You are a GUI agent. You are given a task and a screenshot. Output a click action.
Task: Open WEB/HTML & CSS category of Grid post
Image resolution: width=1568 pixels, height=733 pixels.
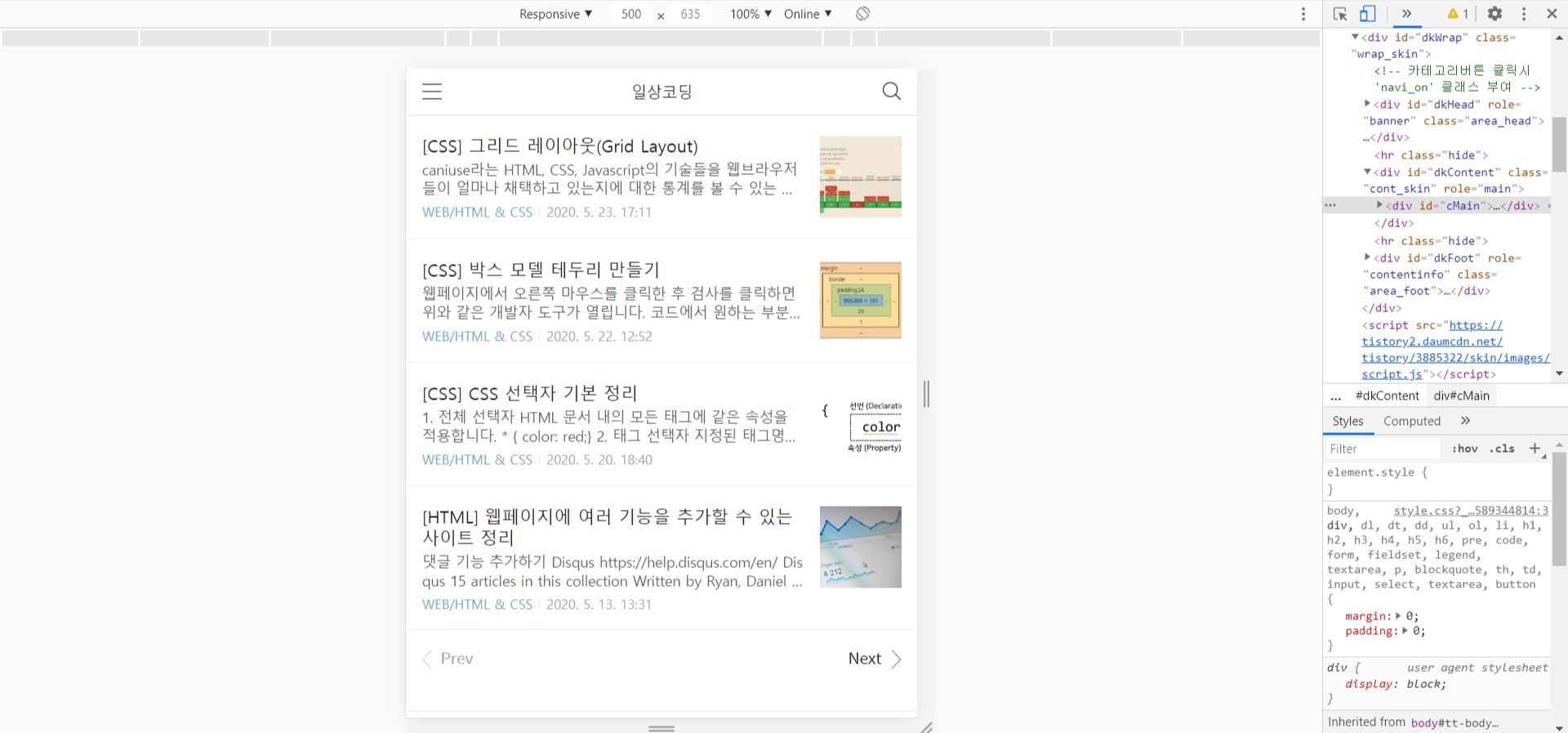[477, 212]
